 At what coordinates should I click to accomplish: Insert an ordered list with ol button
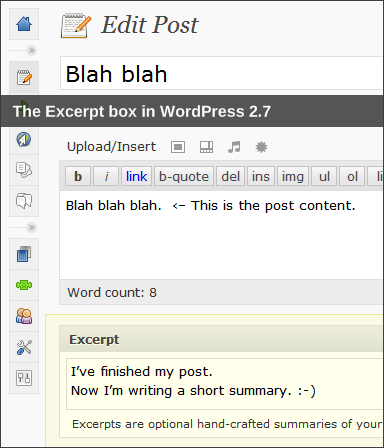point(352,176)
